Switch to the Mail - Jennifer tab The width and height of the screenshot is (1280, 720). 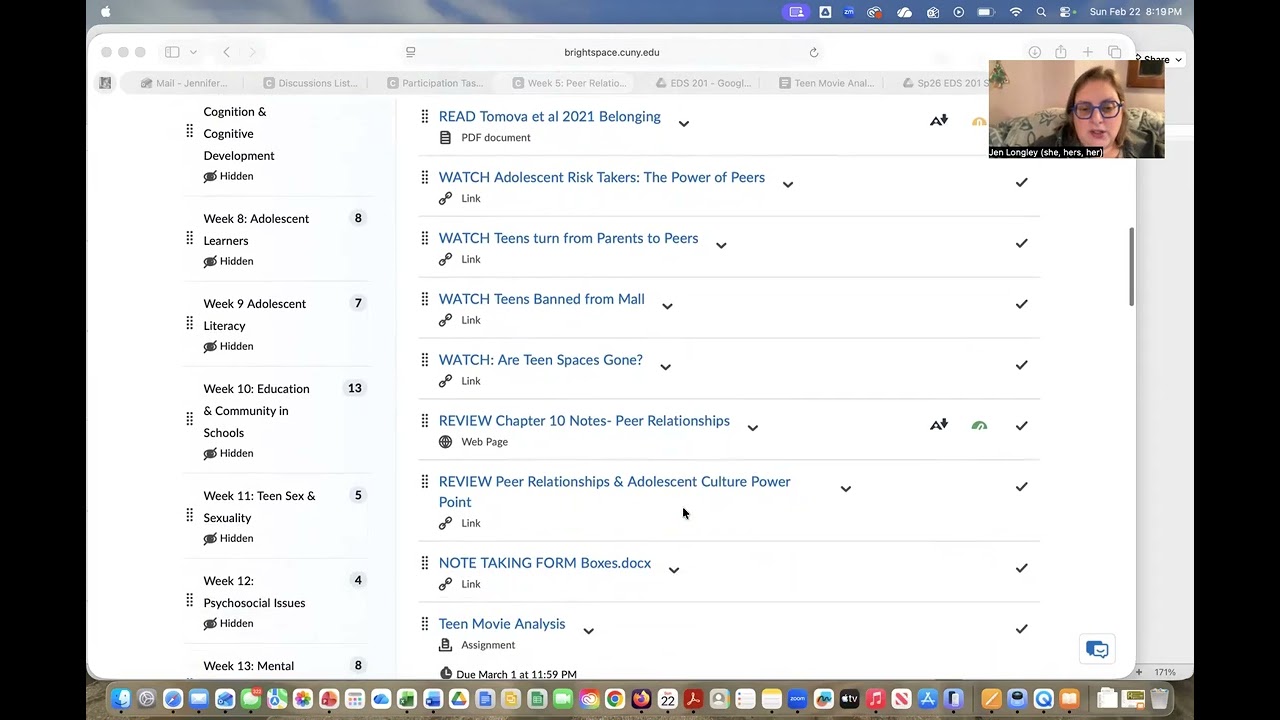click(184, 83)
